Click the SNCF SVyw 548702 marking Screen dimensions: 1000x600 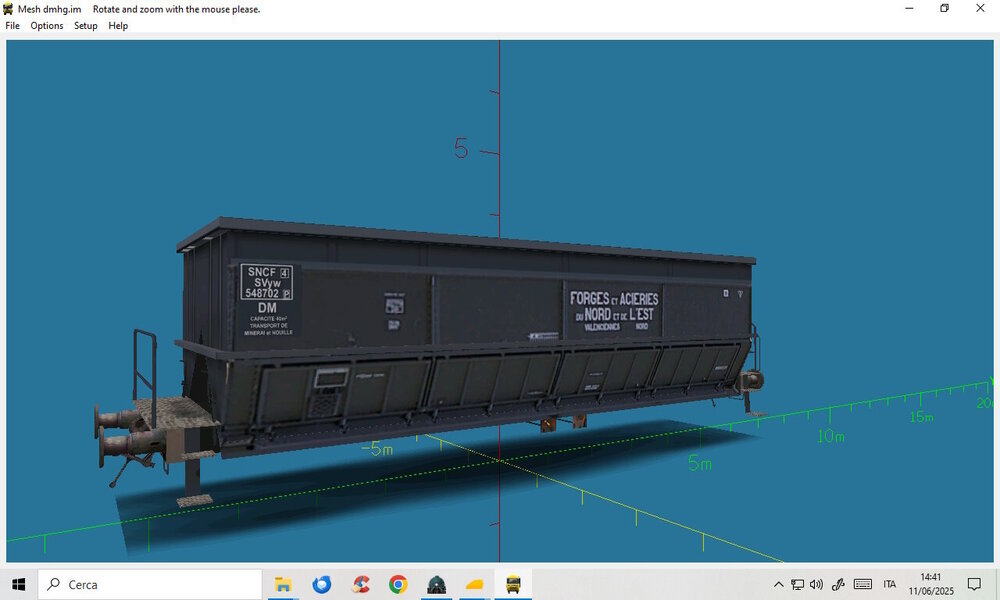pos(267,282)
